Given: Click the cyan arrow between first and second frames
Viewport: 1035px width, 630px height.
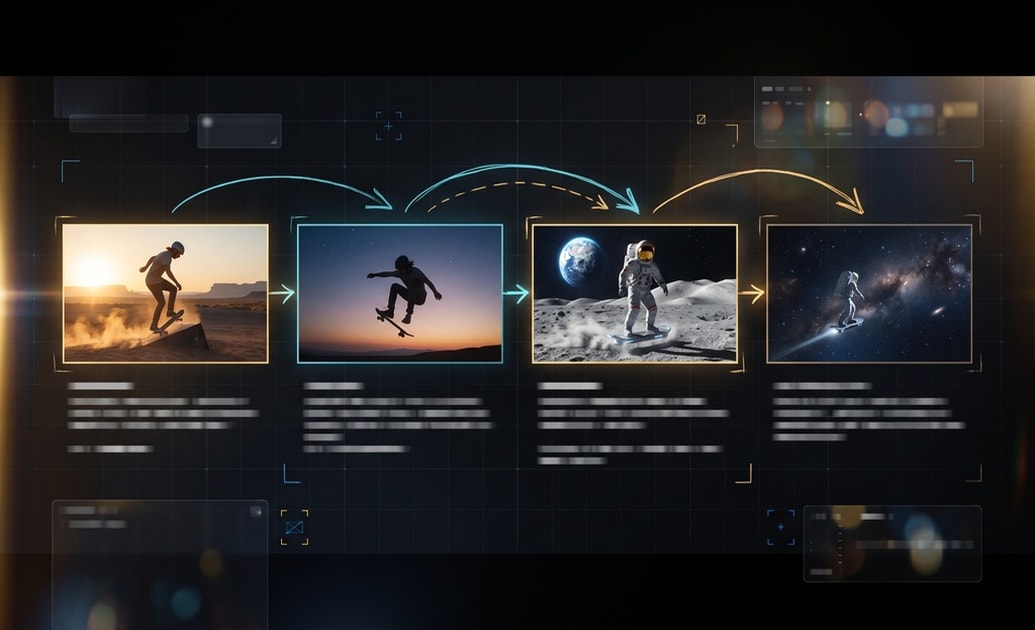Looking at the screenshot, I should [283, 294].
